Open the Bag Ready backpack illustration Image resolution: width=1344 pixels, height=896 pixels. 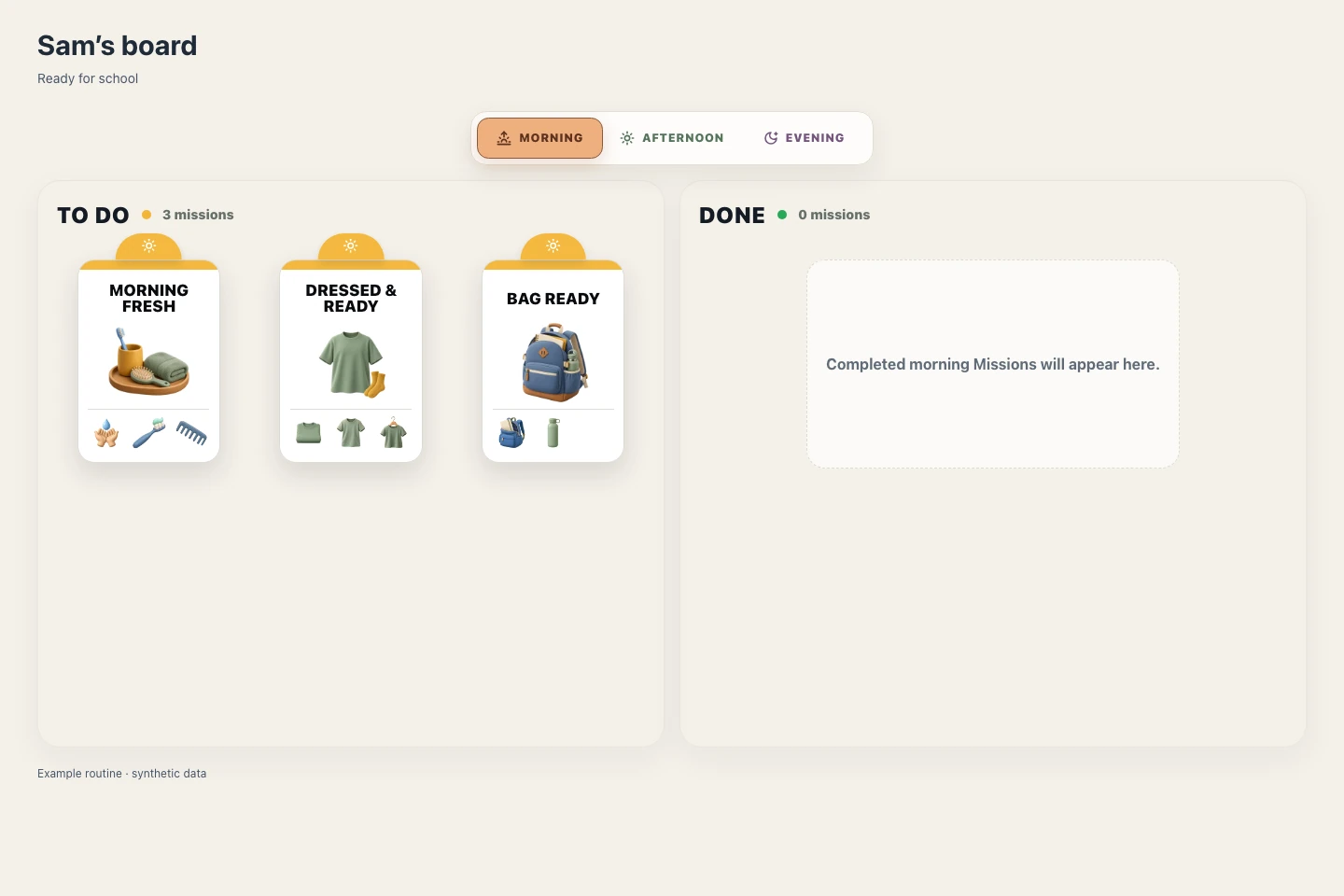click(554, 363)
